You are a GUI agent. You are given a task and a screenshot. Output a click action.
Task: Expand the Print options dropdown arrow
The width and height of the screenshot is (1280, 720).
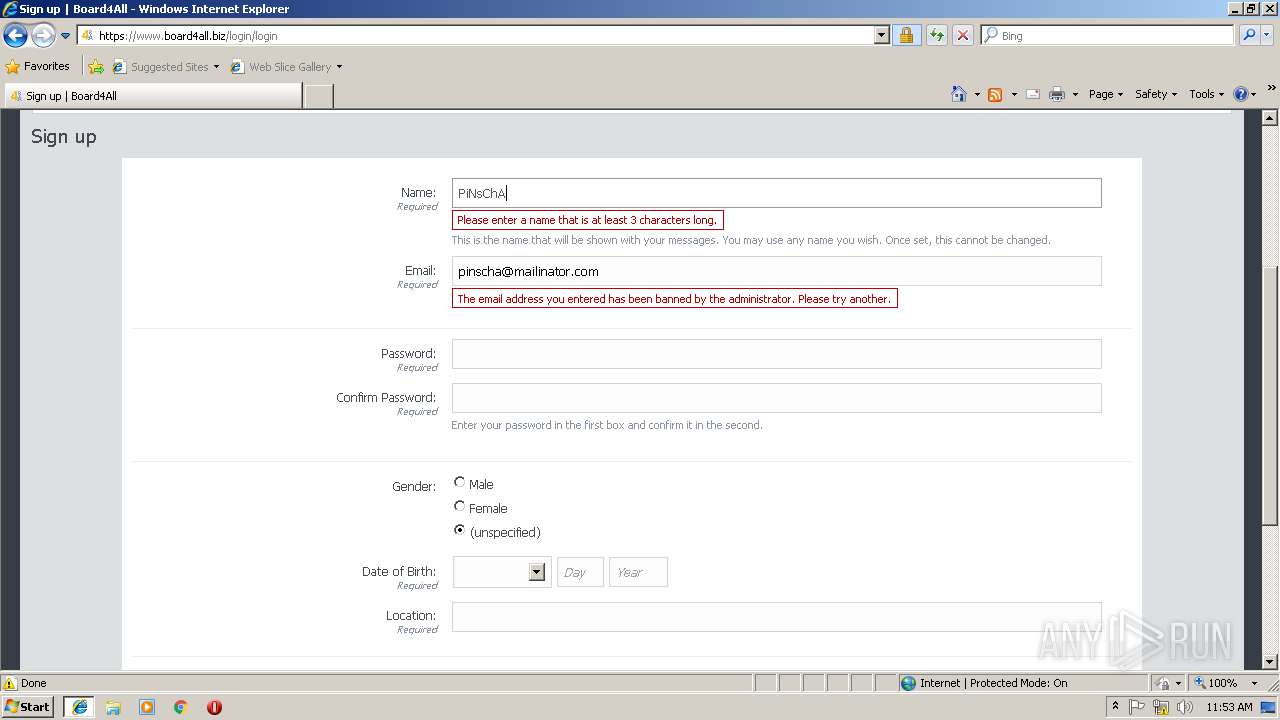pos(1075,94)
